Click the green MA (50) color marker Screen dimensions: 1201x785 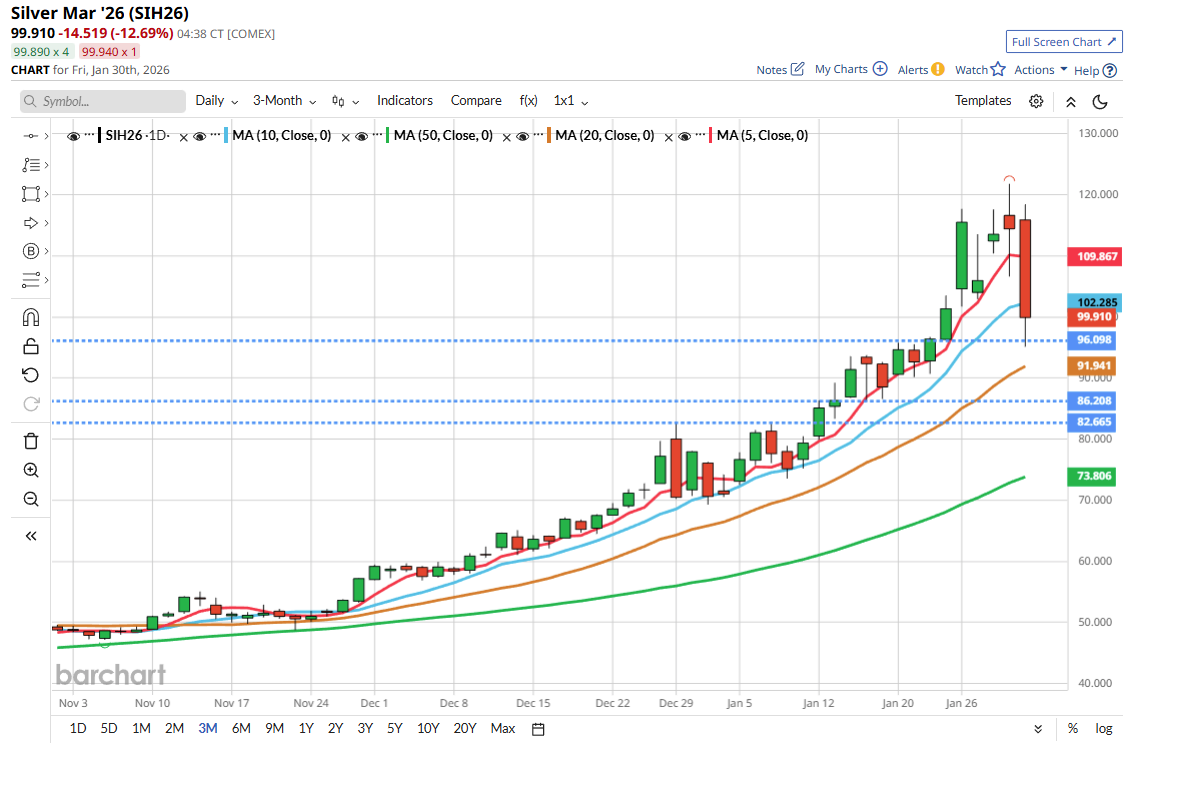point(387,136)
